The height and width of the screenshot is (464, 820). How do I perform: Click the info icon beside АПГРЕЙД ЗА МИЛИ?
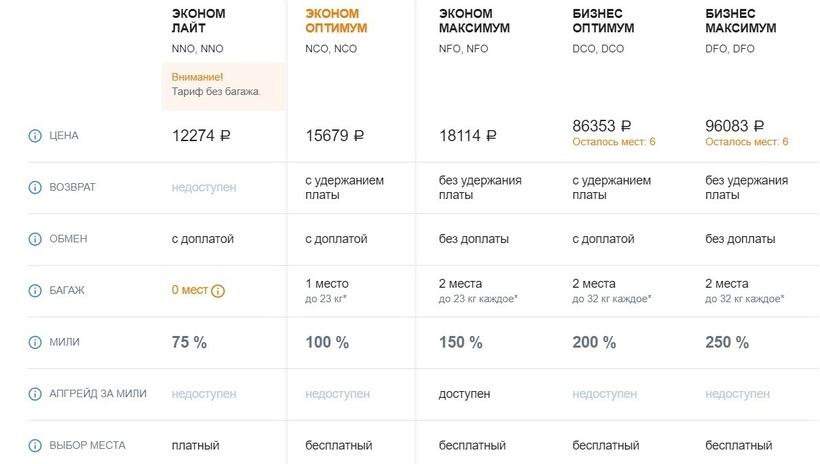point(36,394)
